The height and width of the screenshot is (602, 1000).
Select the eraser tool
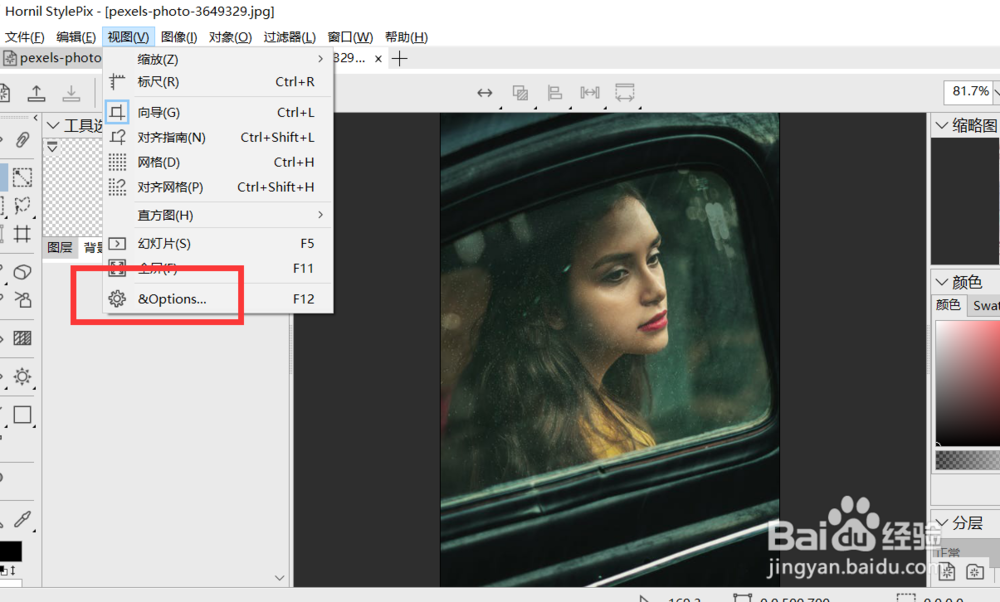coord(22,272)
